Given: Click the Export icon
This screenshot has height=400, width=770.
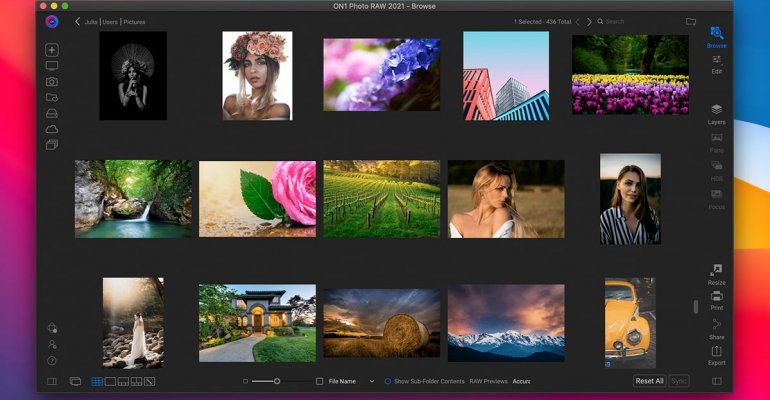Looking at the screenshot, I should click(x=716, y=353).
